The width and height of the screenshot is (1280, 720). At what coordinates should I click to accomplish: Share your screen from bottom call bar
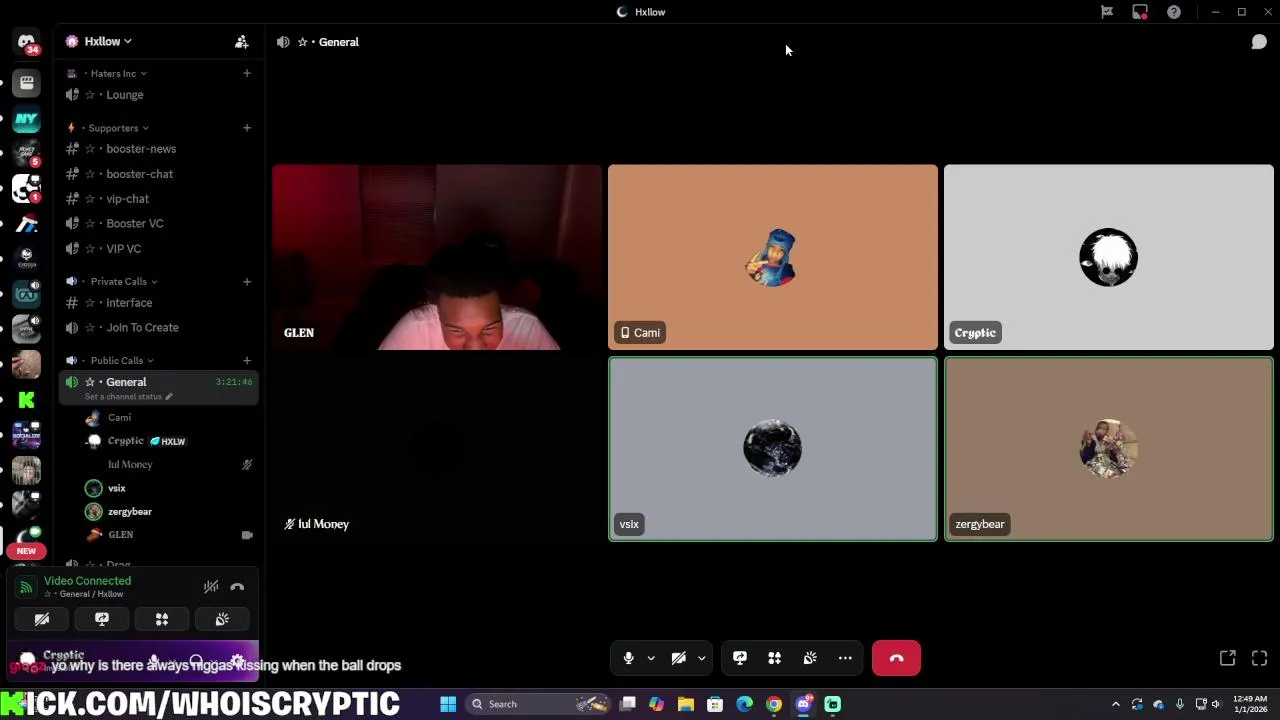740,658
